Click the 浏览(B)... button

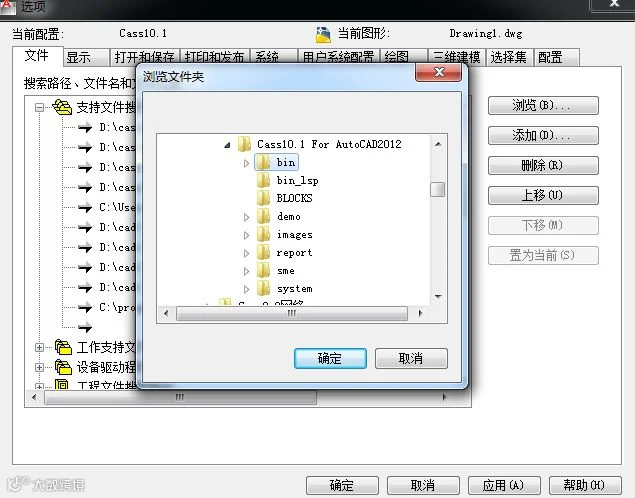coord(543,105)
